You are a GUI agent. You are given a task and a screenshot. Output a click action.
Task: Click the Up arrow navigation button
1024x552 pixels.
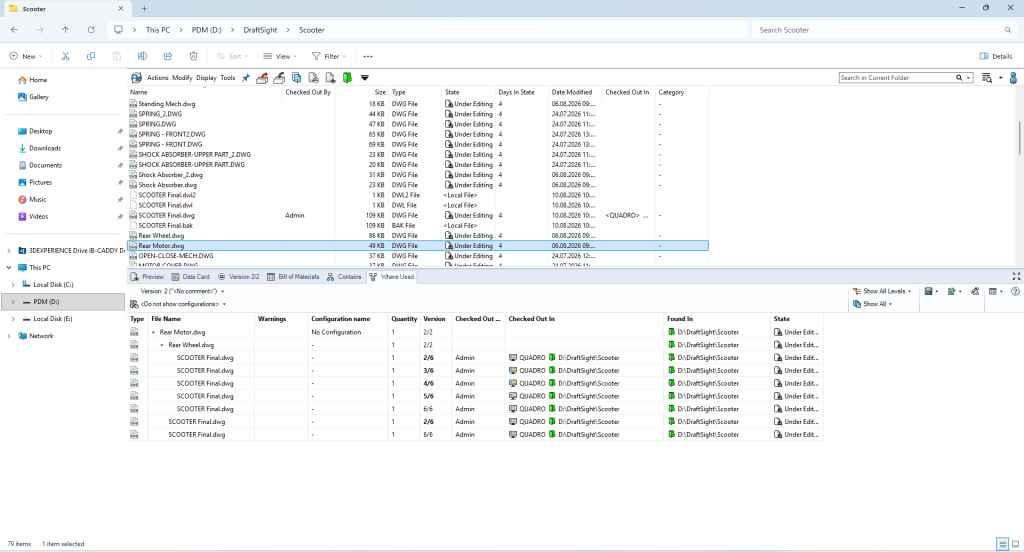65,30
